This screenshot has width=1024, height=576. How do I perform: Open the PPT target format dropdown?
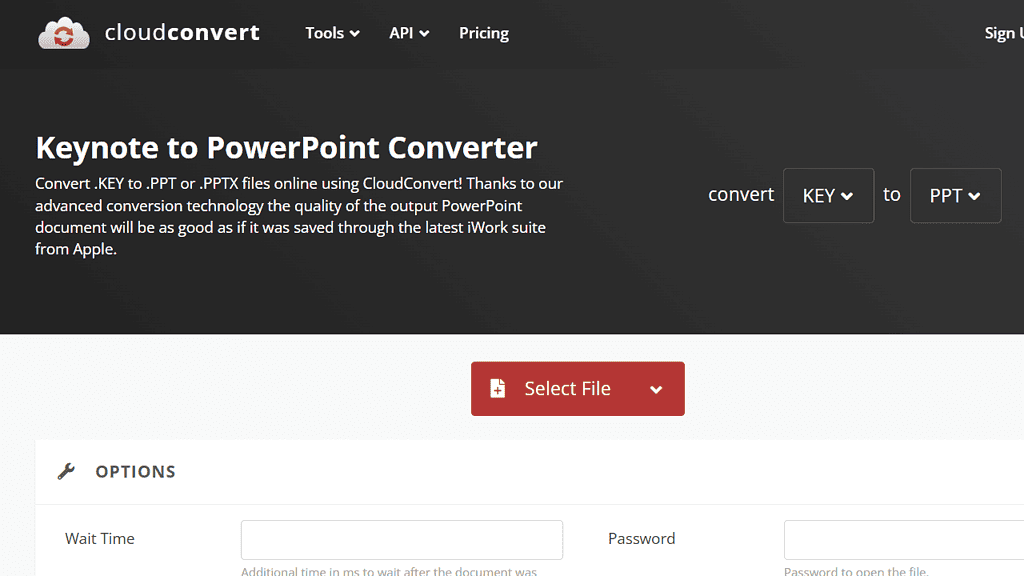pyautogui.click(x=955, y=195)
